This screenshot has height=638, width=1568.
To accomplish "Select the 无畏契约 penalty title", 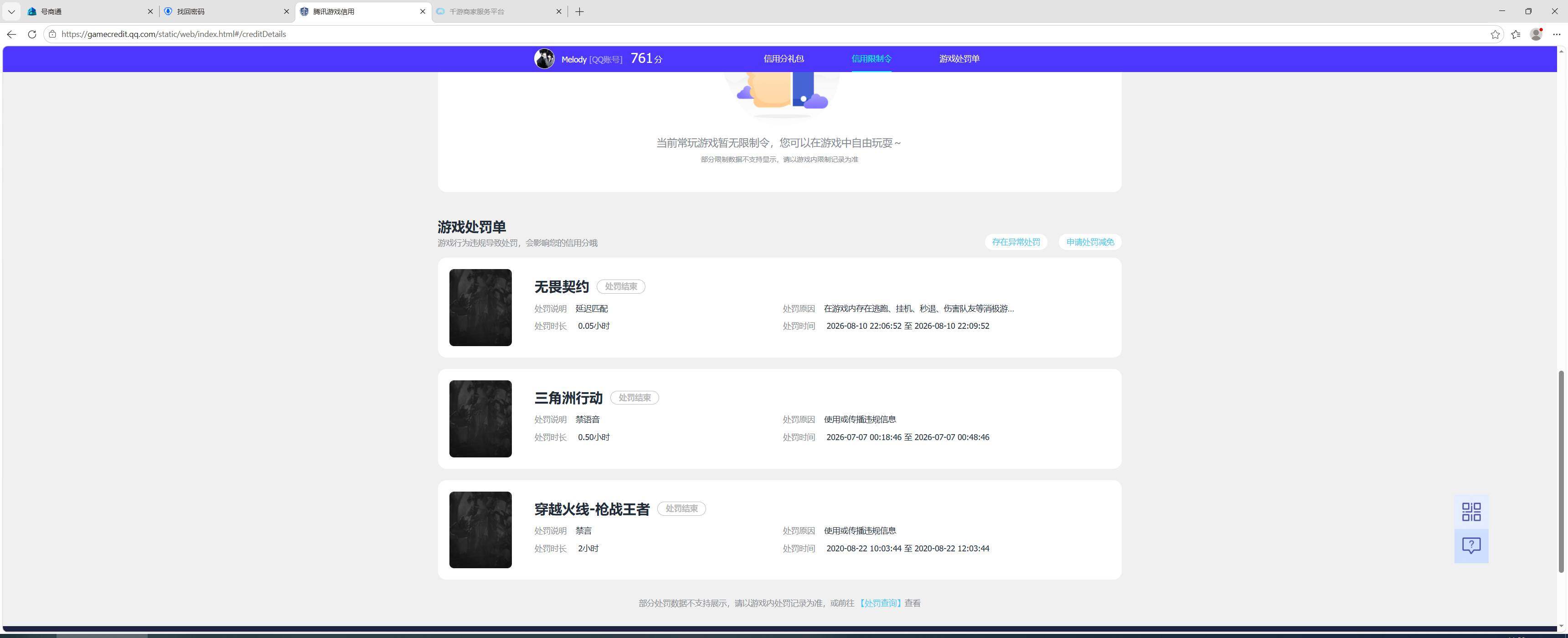I will [561, 286].
